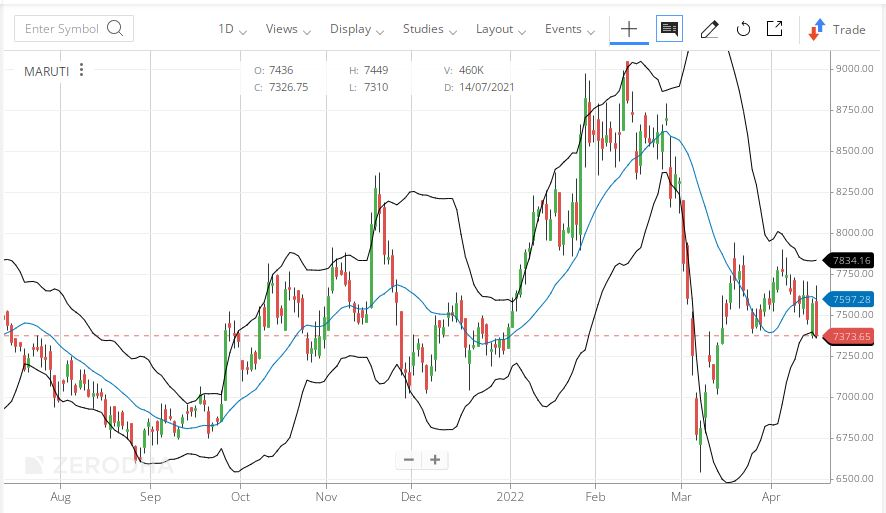This screenshot has height=513, width=886.
Task: Zoom in with the plus button
Action: (435, 460)
